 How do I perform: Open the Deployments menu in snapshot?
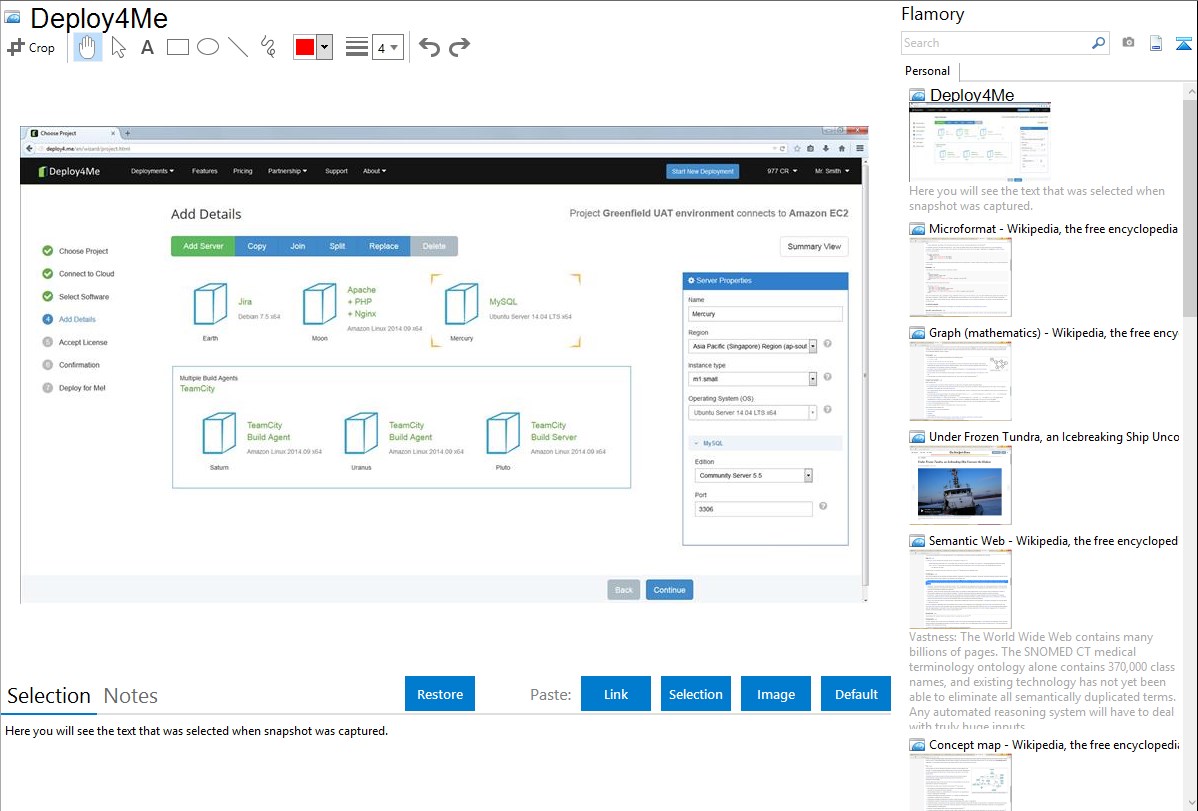point(152,171)
